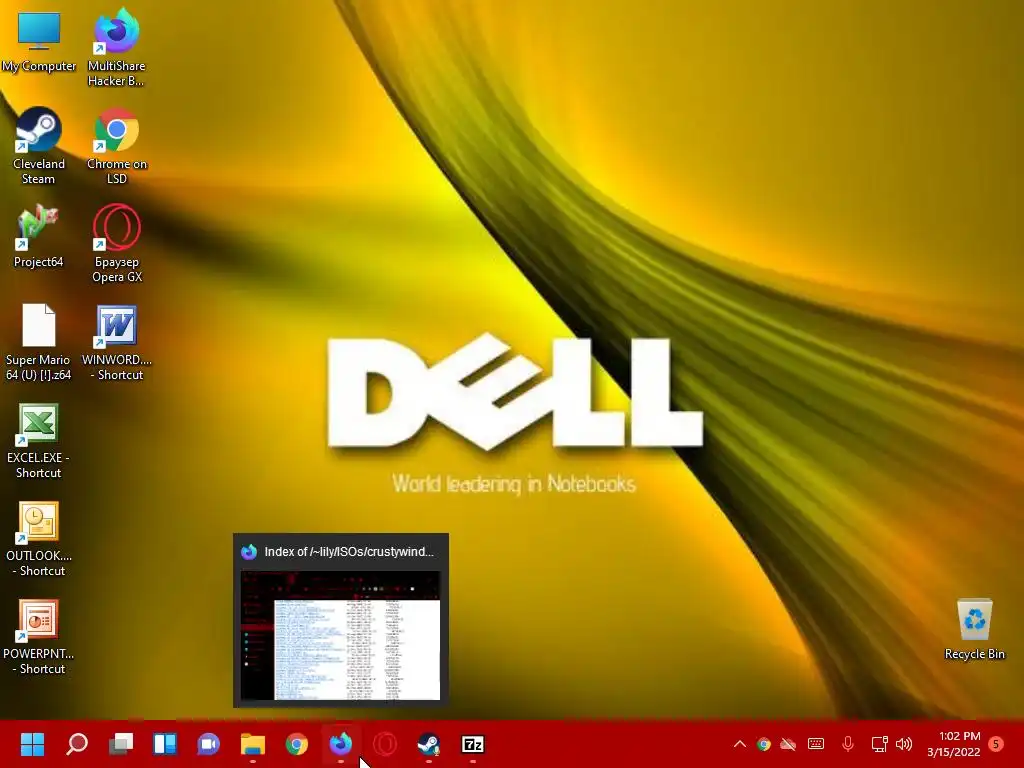Select the Super Mario 64 z64 file
This screenshot has width=1024, height=768.
click(39, 342)
